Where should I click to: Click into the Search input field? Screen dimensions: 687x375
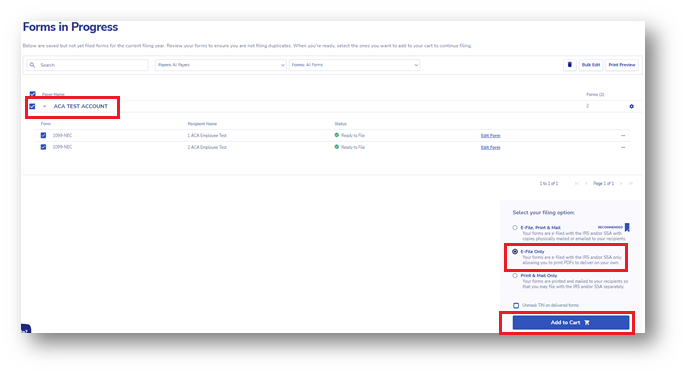coord(88,65)
